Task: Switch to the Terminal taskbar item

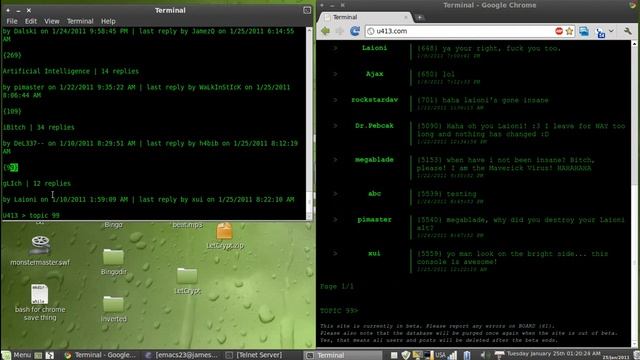Action: (x=343, y=355)
